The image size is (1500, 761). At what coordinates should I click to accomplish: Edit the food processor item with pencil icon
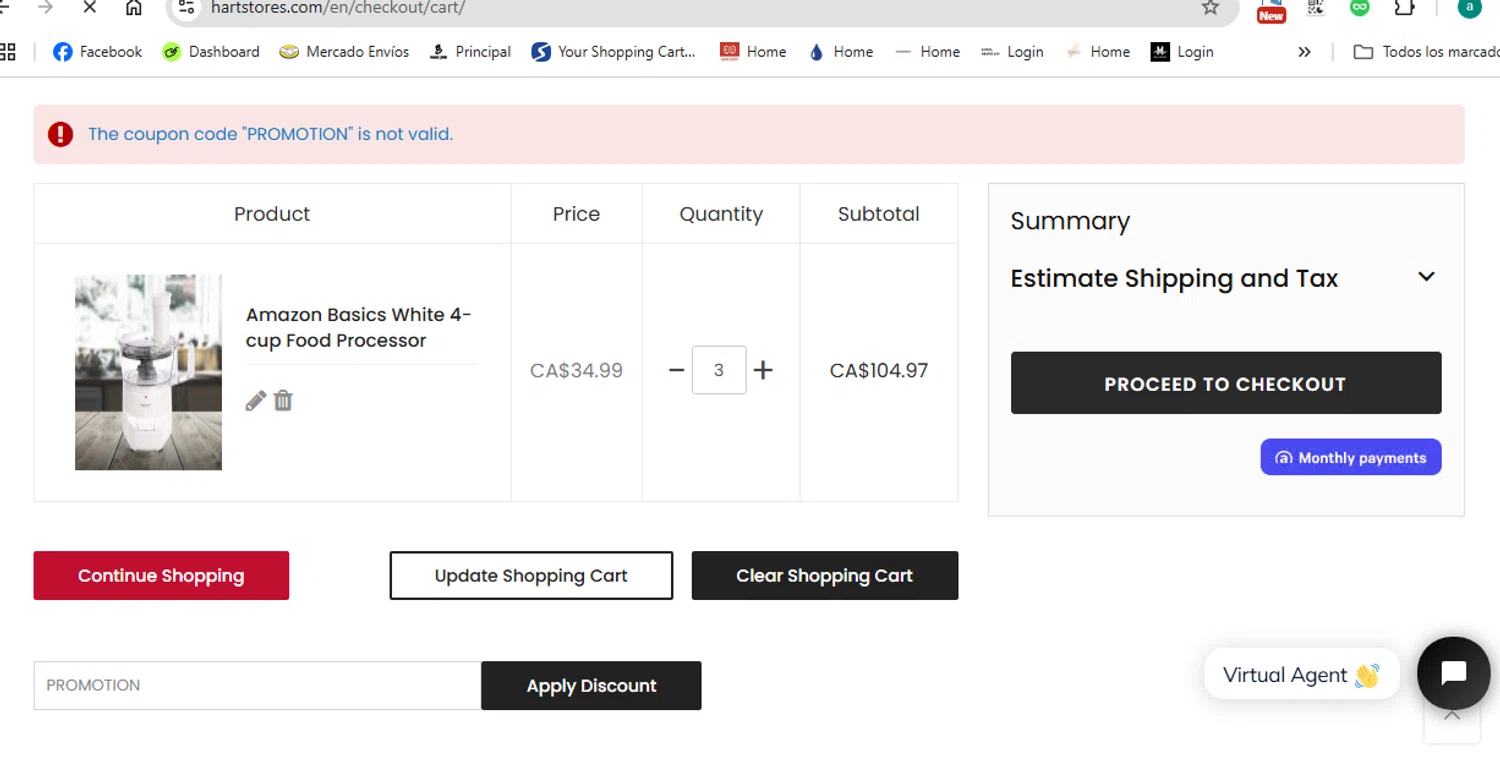tap(255, 401)
